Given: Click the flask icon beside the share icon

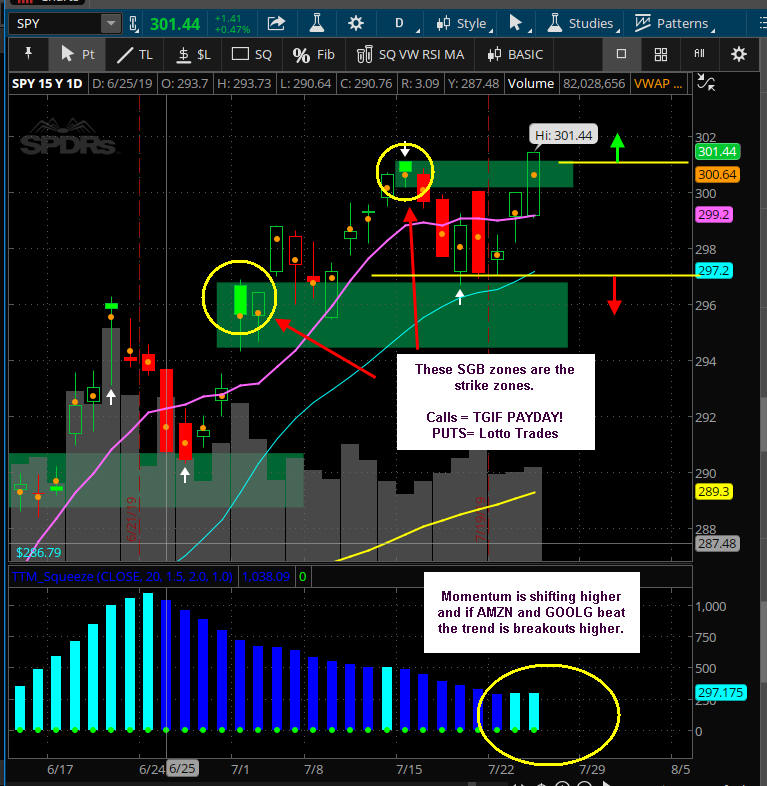Looking at the screenshot, I should pyautogui.click(x=316, y=23).
